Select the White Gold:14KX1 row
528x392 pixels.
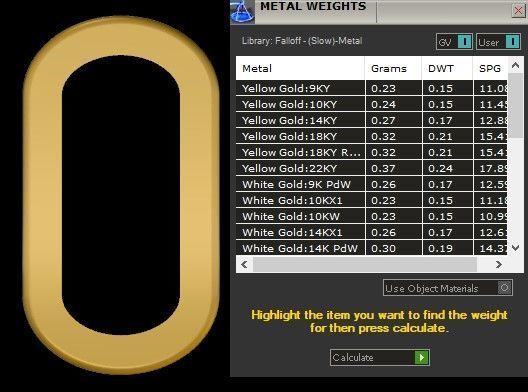click(371, 232)
